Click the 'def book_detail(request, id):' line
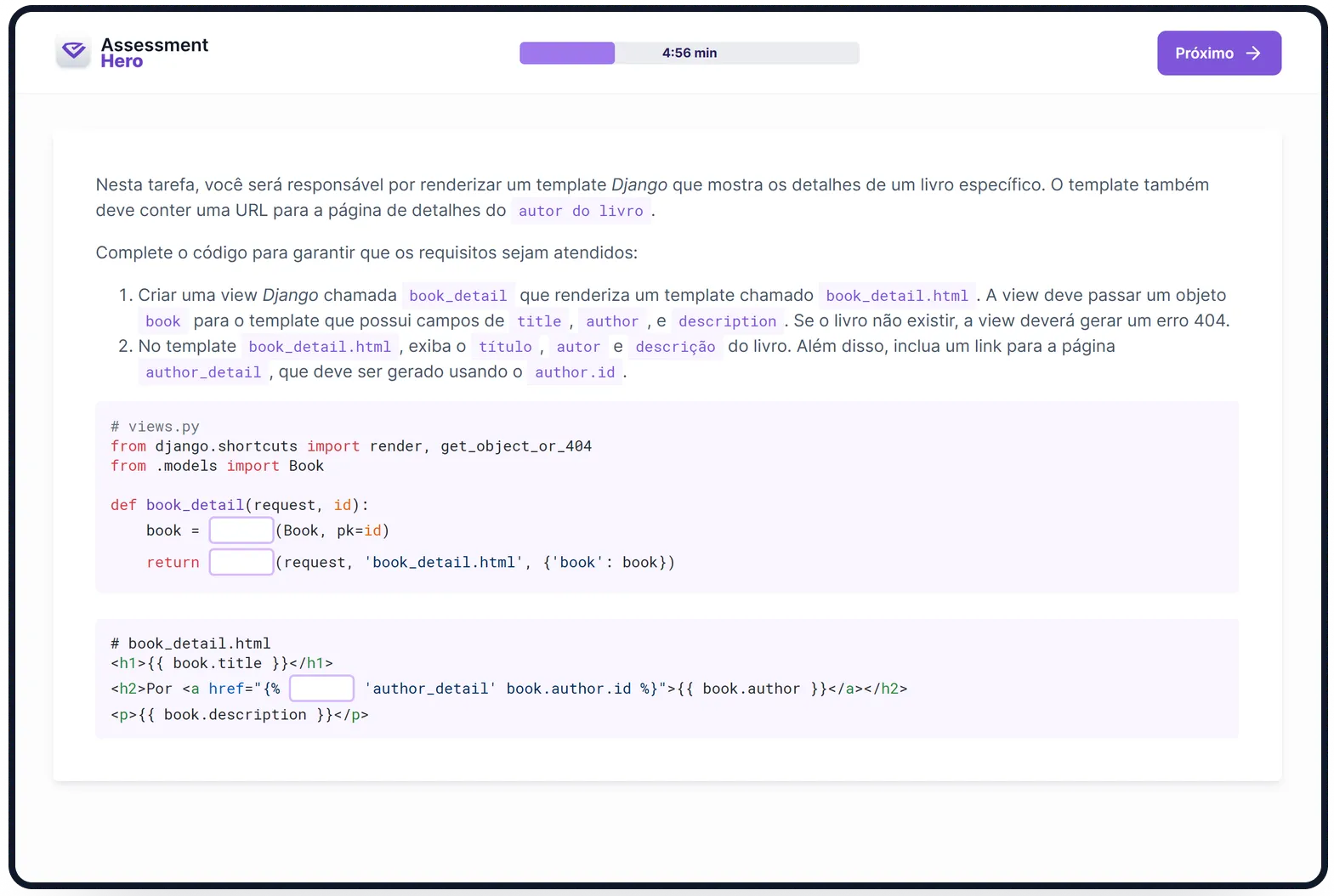Image resolution: width=1334 pixels, height=896 pixels. [x=240, y=505]
